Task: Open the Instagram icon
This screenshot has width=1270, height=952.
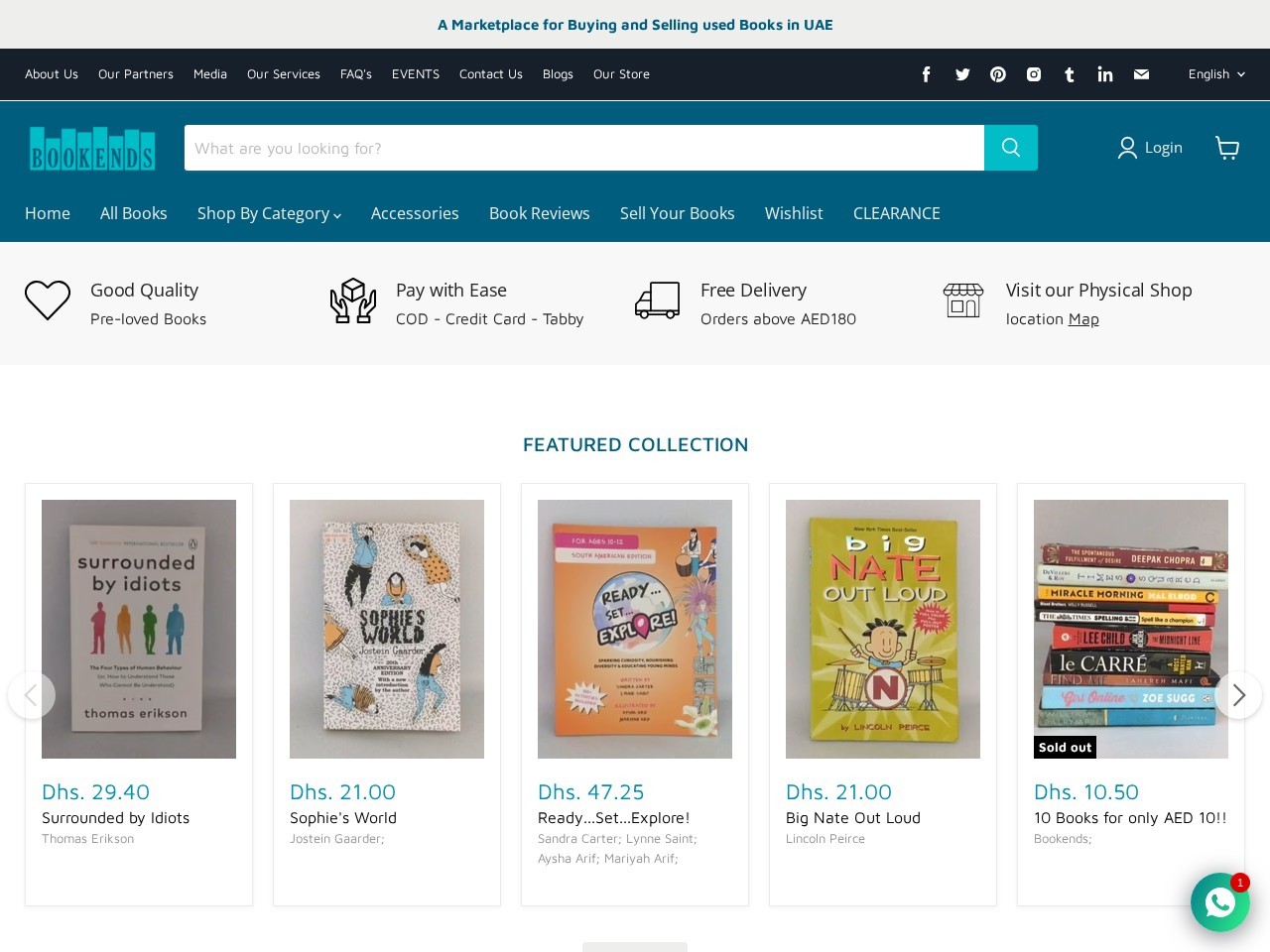Action: point(1033,74)
